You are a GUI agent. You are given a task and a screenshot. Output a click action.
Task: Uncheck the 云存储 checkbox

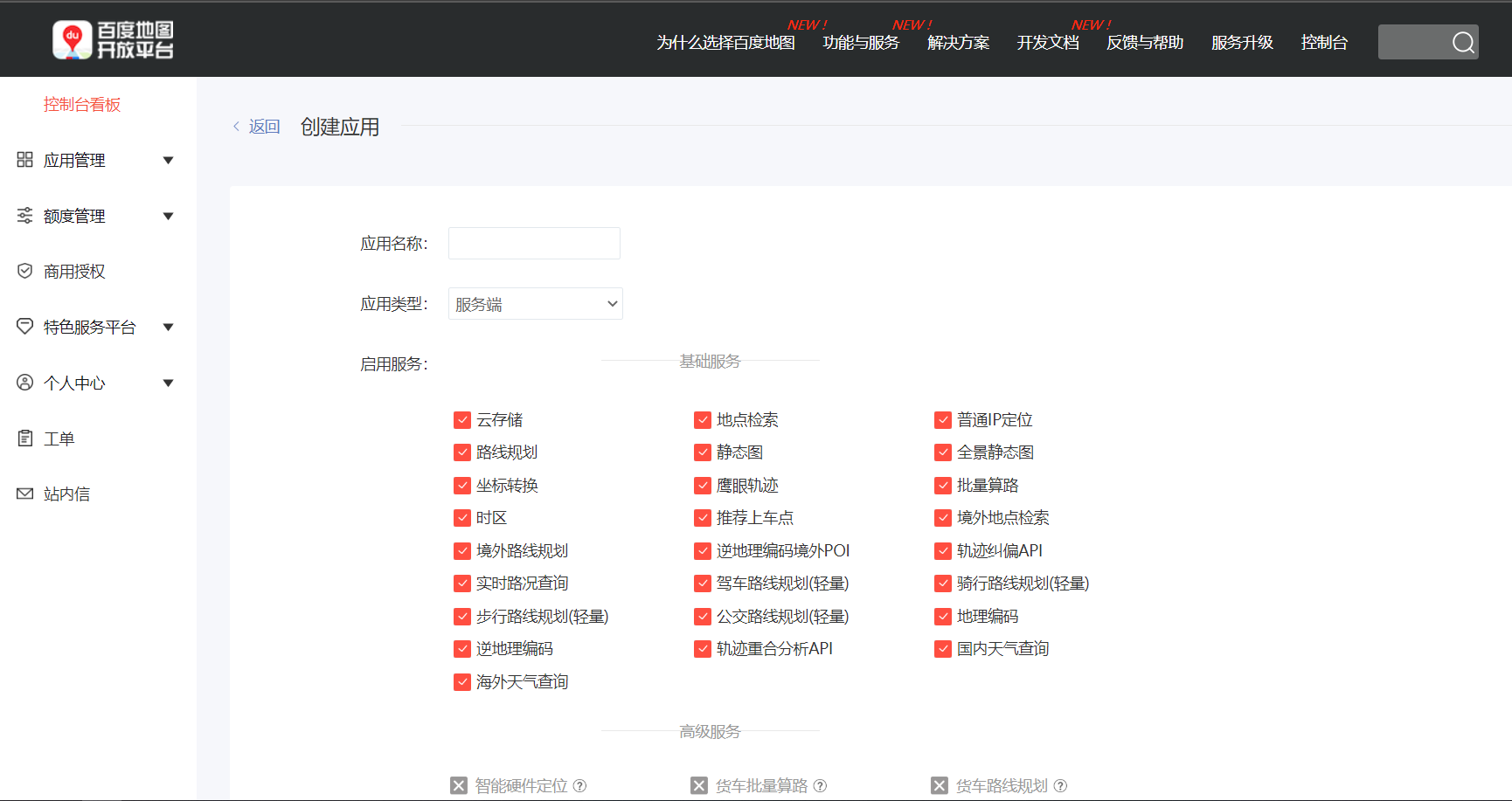coord(462,420)
